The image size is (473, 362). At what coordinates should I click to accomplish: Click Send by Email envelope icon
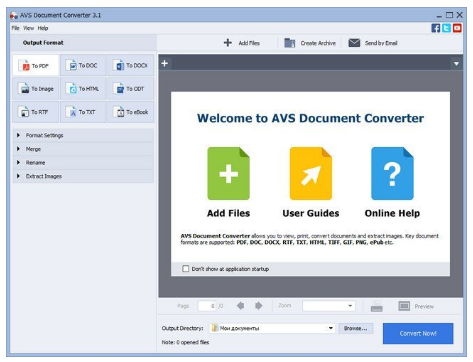pos(354,43)
